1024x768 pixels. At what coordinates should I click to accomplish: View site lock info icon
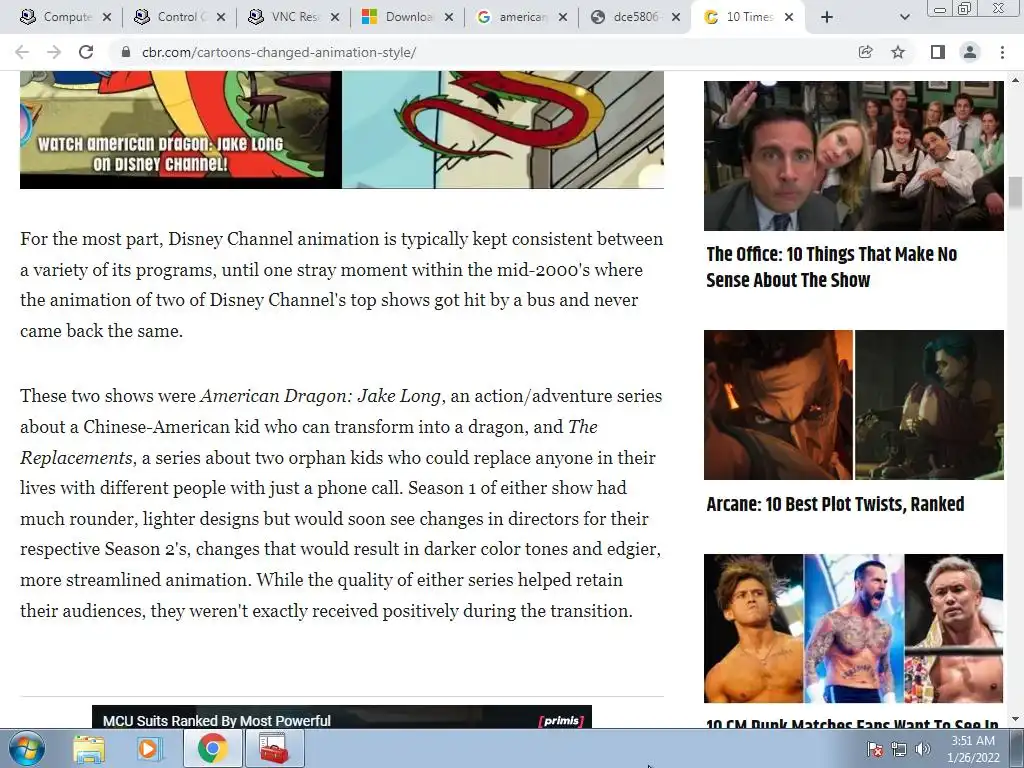(x=125, y=52)
